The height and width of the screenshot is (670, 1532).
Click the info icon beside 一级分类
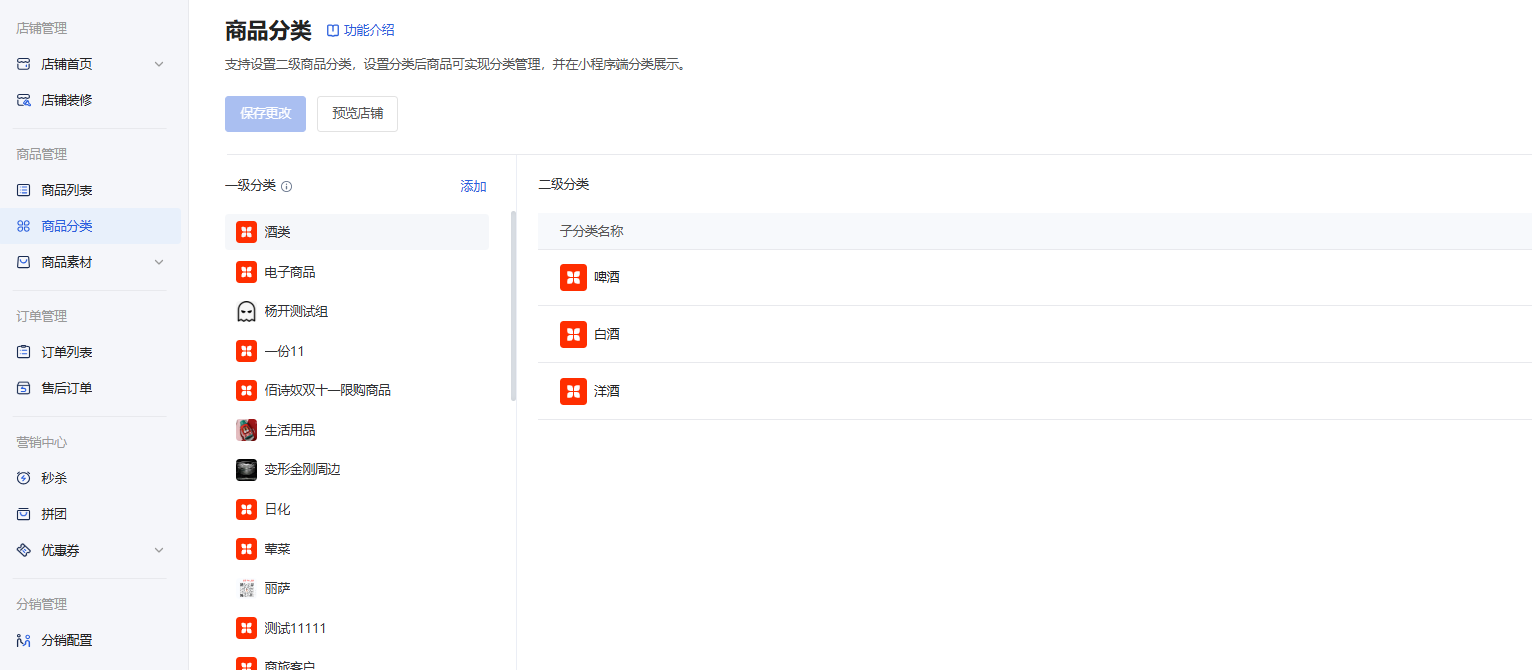pyautogui.click(x=286, y=187)
